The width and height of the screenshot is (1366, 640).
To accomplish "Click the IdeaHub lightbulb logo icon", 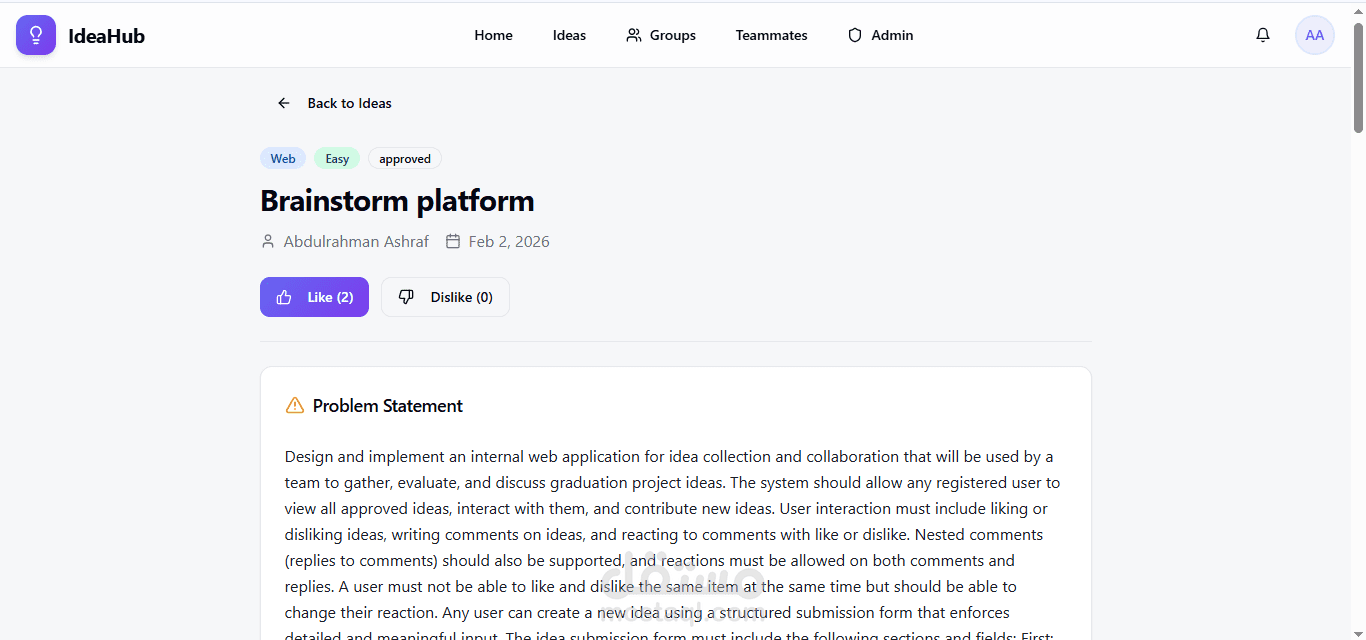I will click(36, 35).
